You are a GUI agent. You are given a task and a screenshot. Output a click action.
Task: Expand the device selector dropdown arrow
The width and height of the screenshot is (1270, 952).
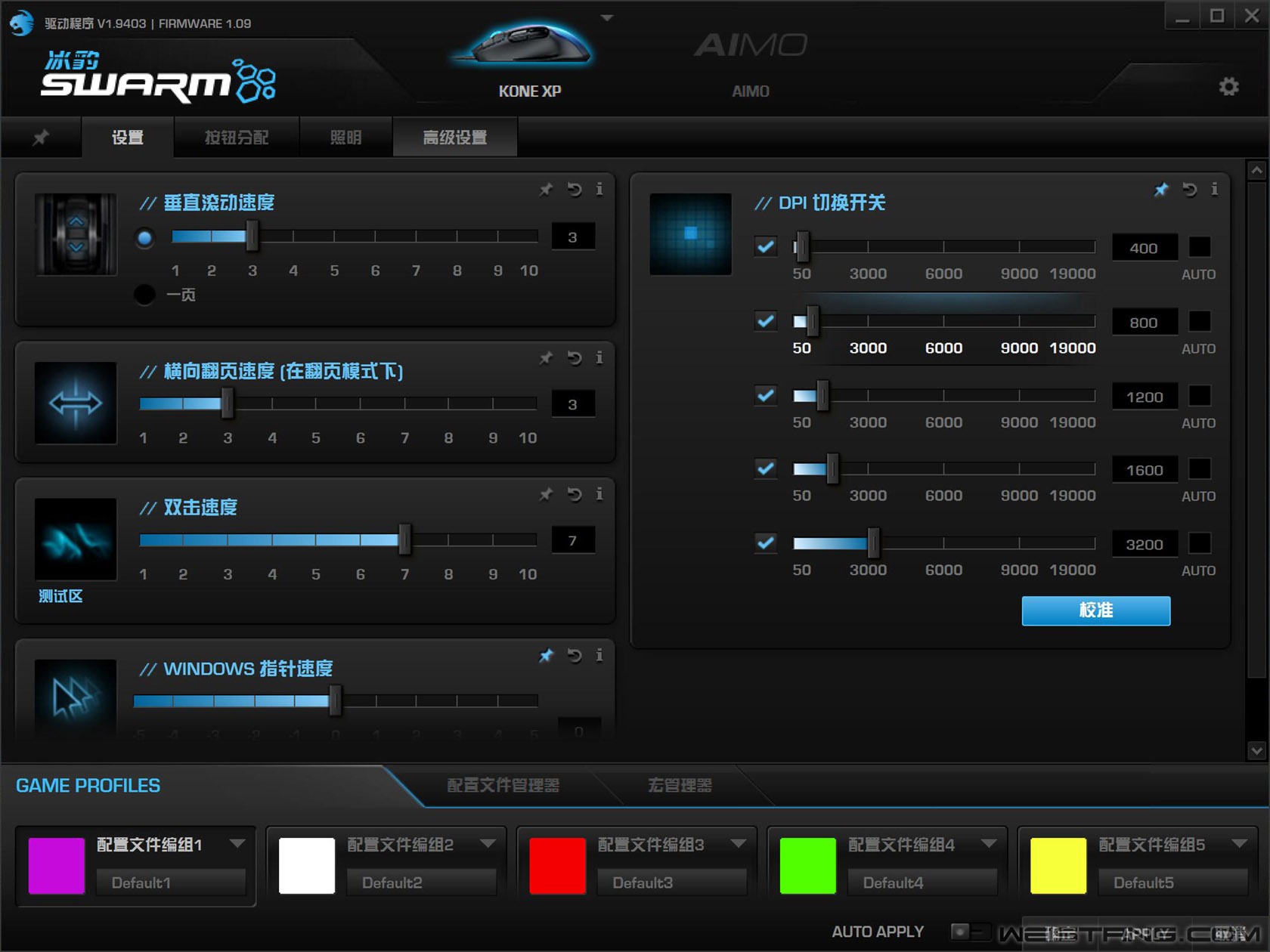(607, 17)
